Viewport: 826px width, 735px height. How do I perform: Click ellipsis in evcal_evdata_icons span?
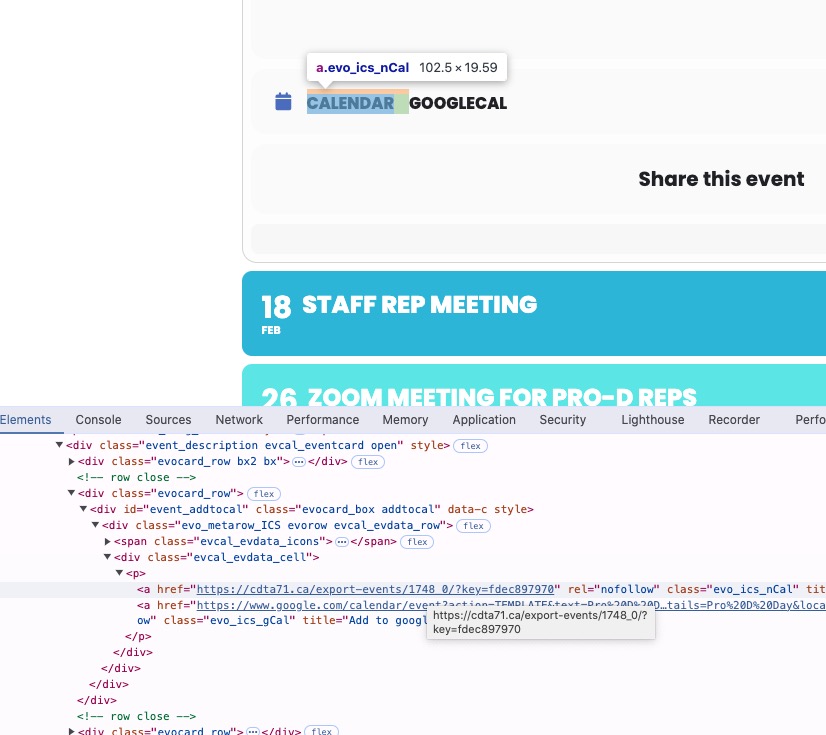(341, 542)
